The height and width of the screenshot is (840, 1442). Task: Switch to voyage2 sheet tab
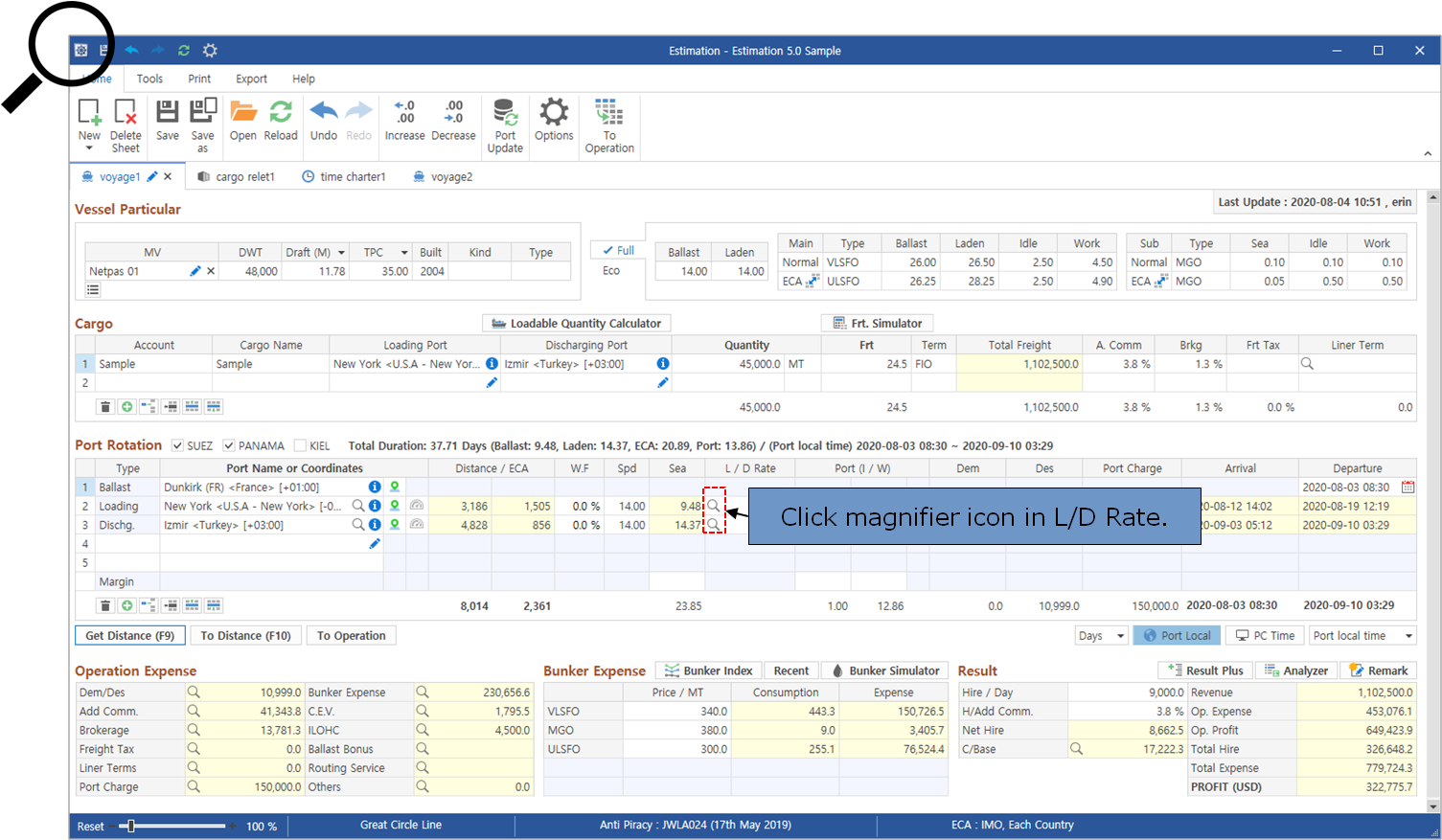coord(442,176)
